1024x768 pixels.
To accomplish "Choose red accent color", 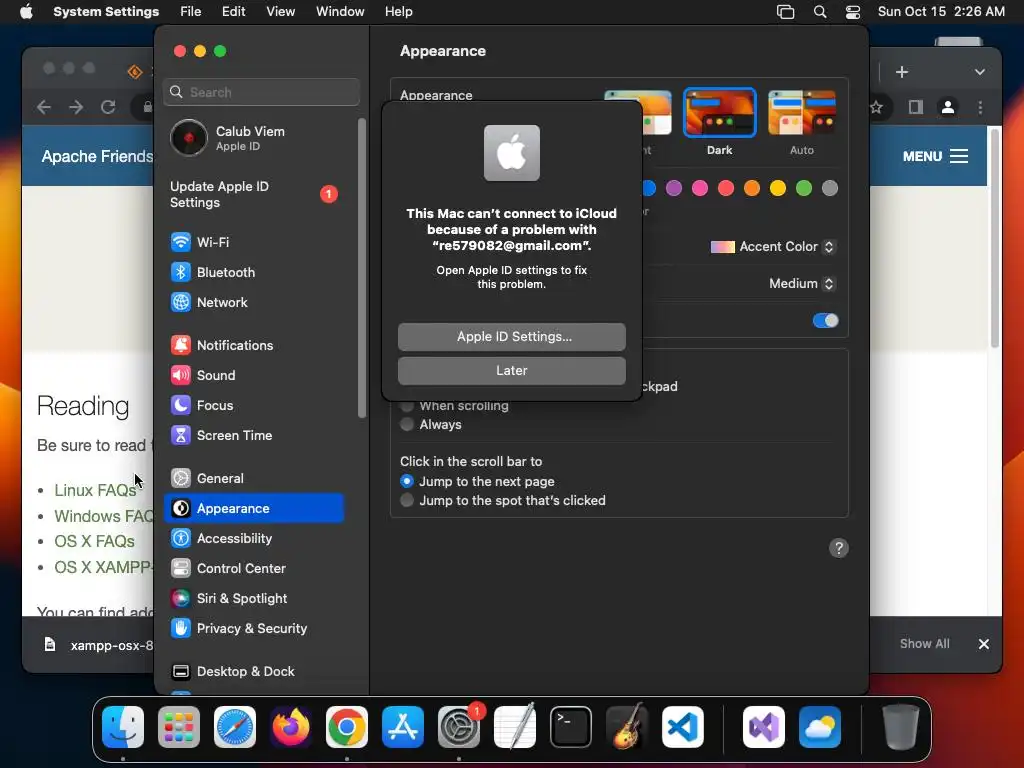I will [726, 189].
